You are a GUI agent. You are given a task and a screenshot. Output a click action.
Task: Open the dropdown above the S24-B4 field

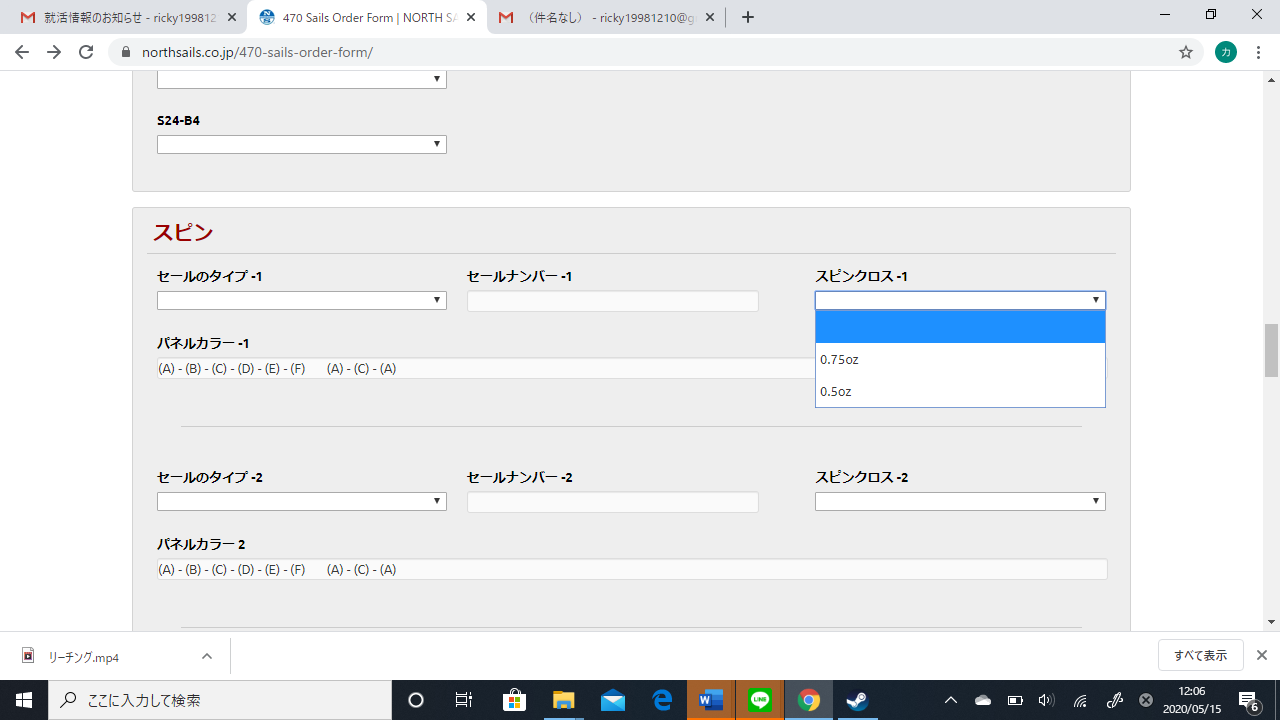[x=302, y=79]
